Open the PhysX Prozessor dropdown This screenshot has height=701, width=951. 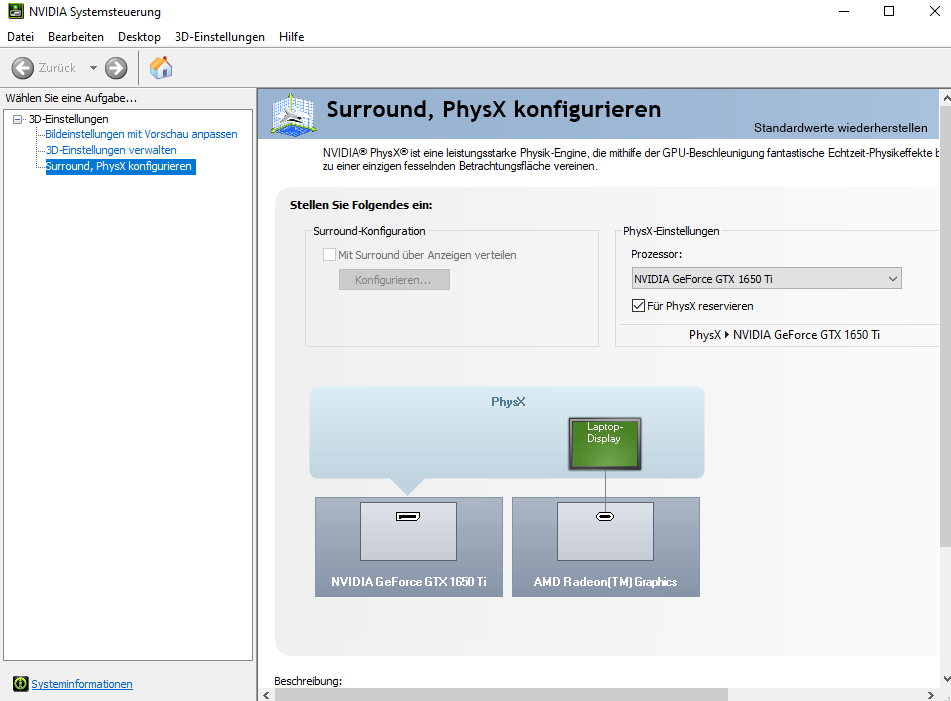pos(766,278)
